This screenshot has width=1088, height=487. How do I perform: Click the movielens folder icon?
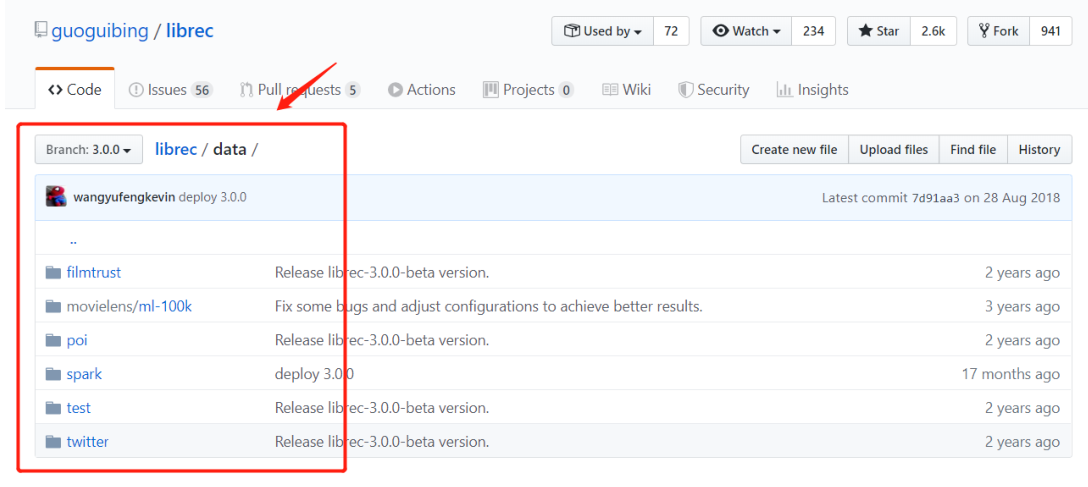(53, 307)
